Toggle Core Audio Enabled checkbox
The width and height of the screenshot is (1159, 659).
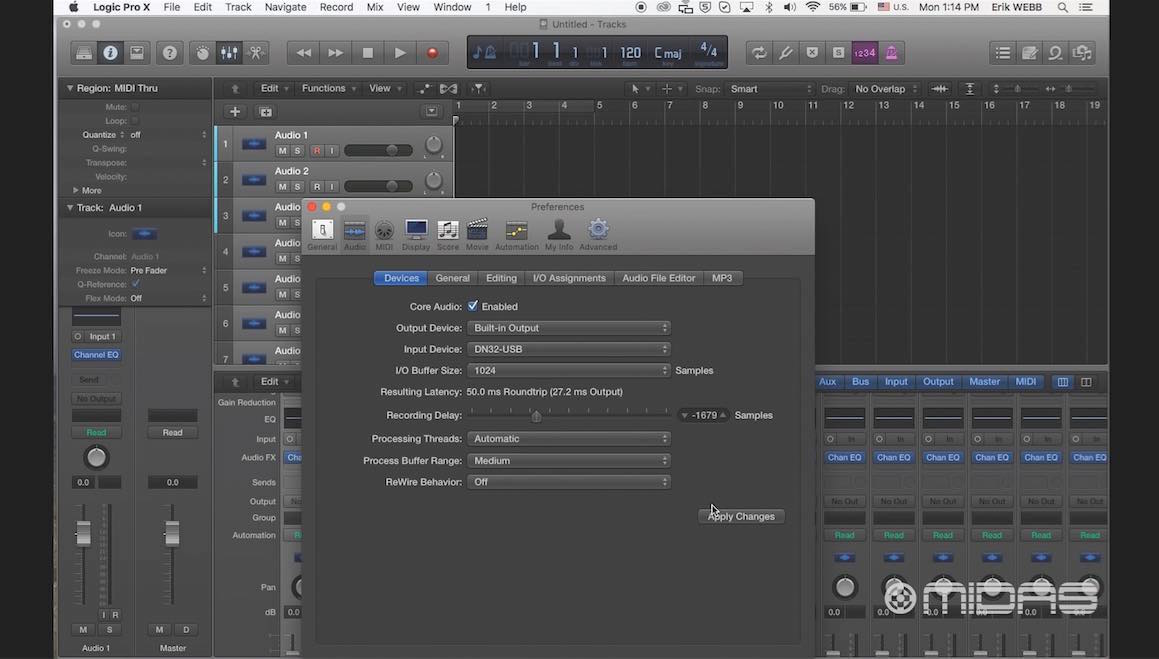pos(473,306)
